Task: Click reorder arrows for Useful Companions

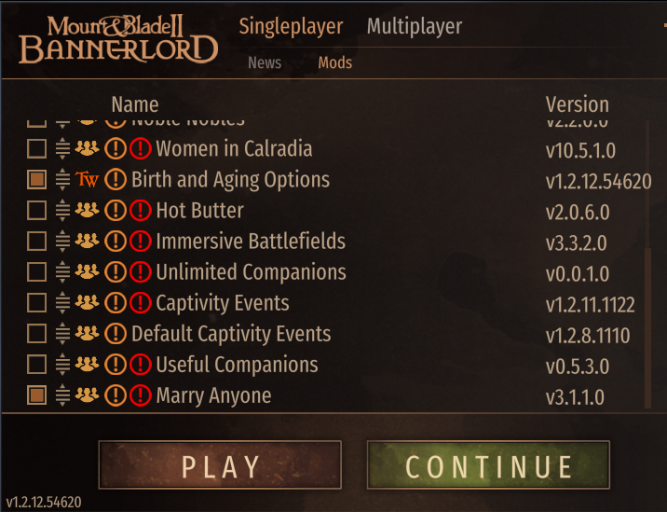Action: pos(63,364)
